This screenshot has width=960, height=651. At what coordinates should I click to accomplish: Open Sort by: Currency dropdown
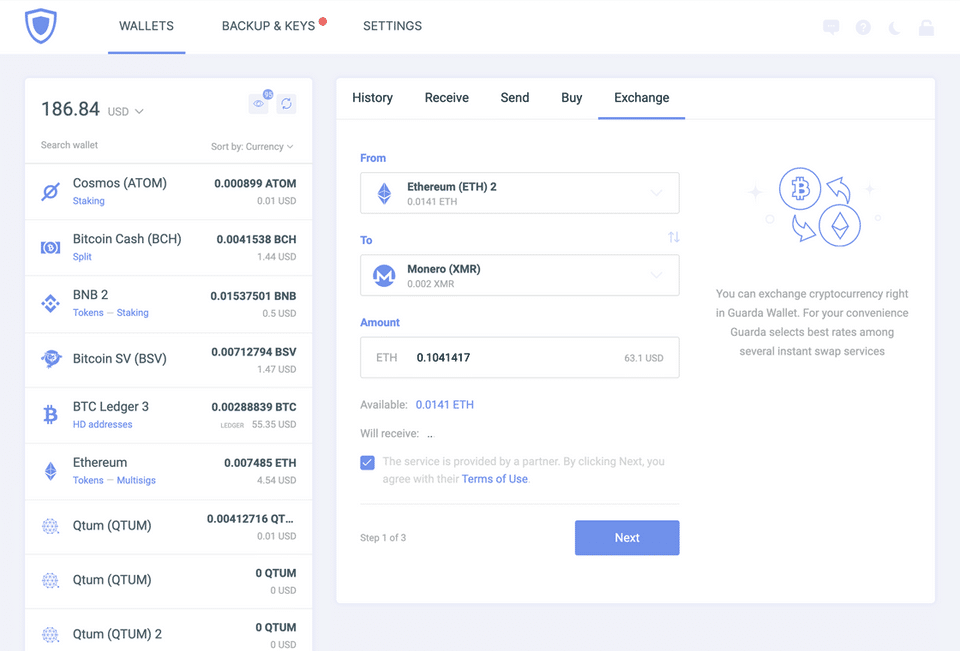(x=252, y=146)
